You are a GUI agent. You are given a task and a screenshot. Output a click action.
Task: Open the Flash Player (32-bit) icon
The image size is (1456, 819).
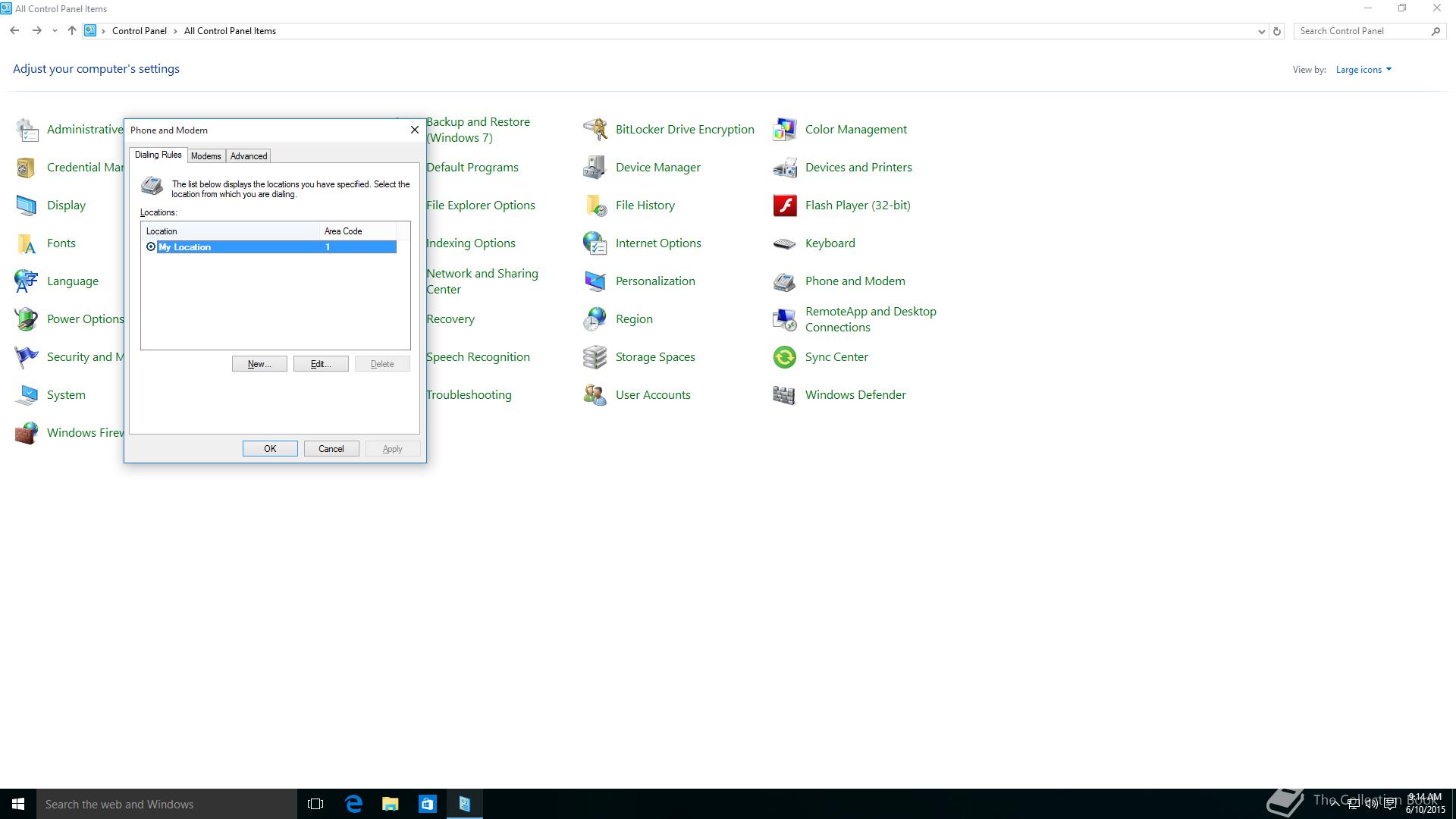[785, 206]
